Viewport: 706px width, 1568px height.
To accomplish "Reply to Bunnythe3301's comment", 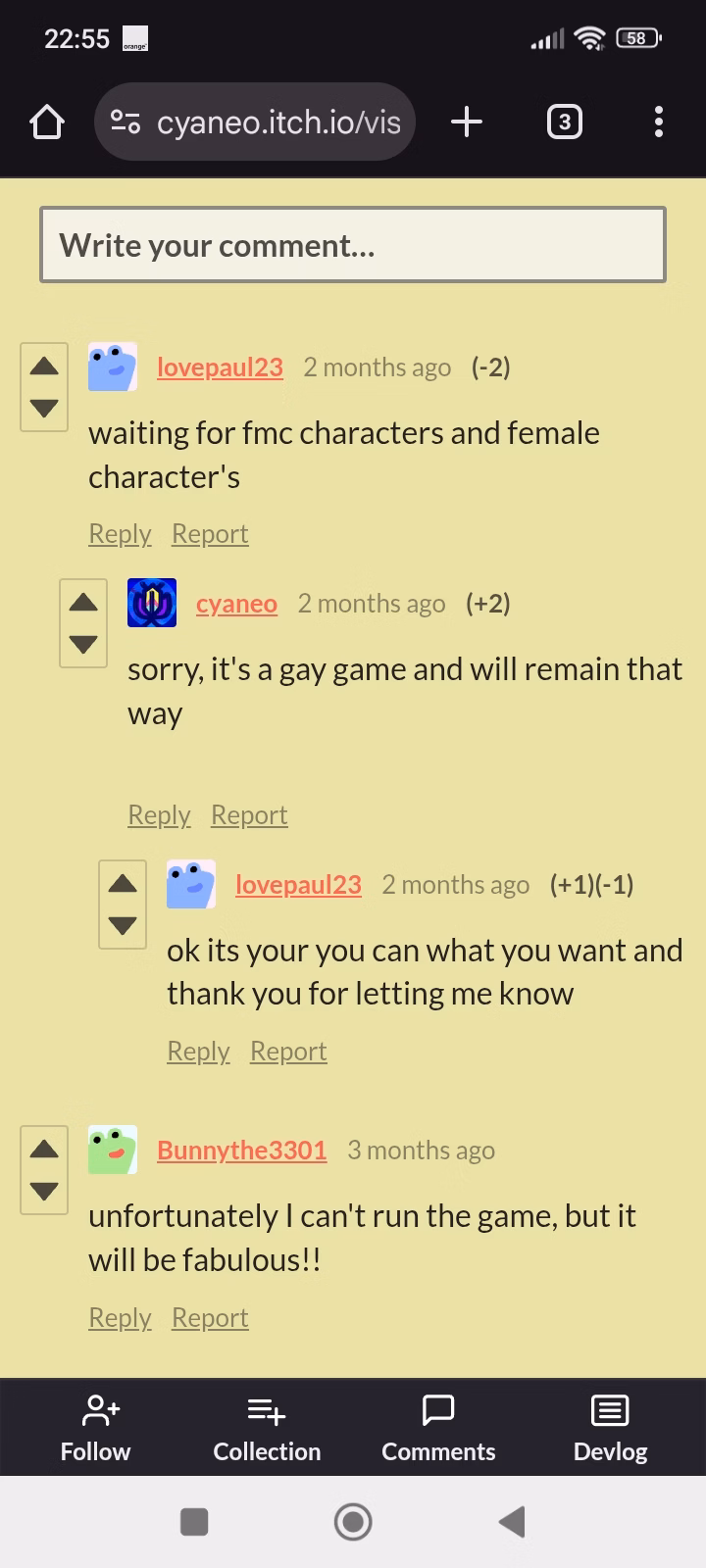I will tap(120, 1318).
